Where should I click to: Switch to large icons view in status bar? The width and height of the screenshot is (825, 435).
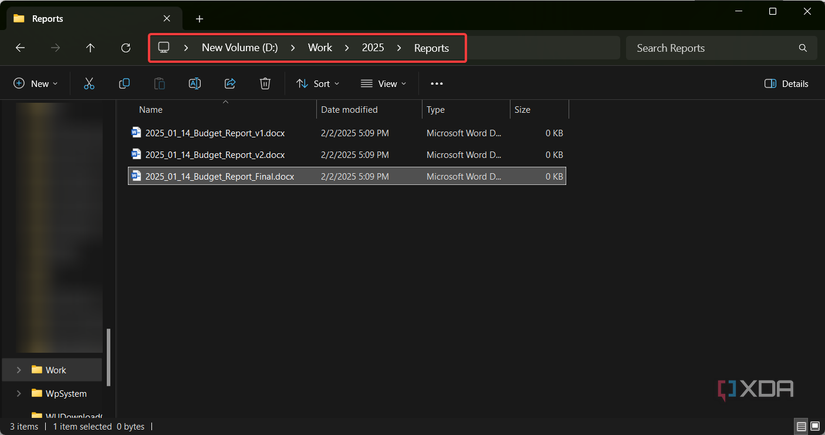(x=813, y=427)
